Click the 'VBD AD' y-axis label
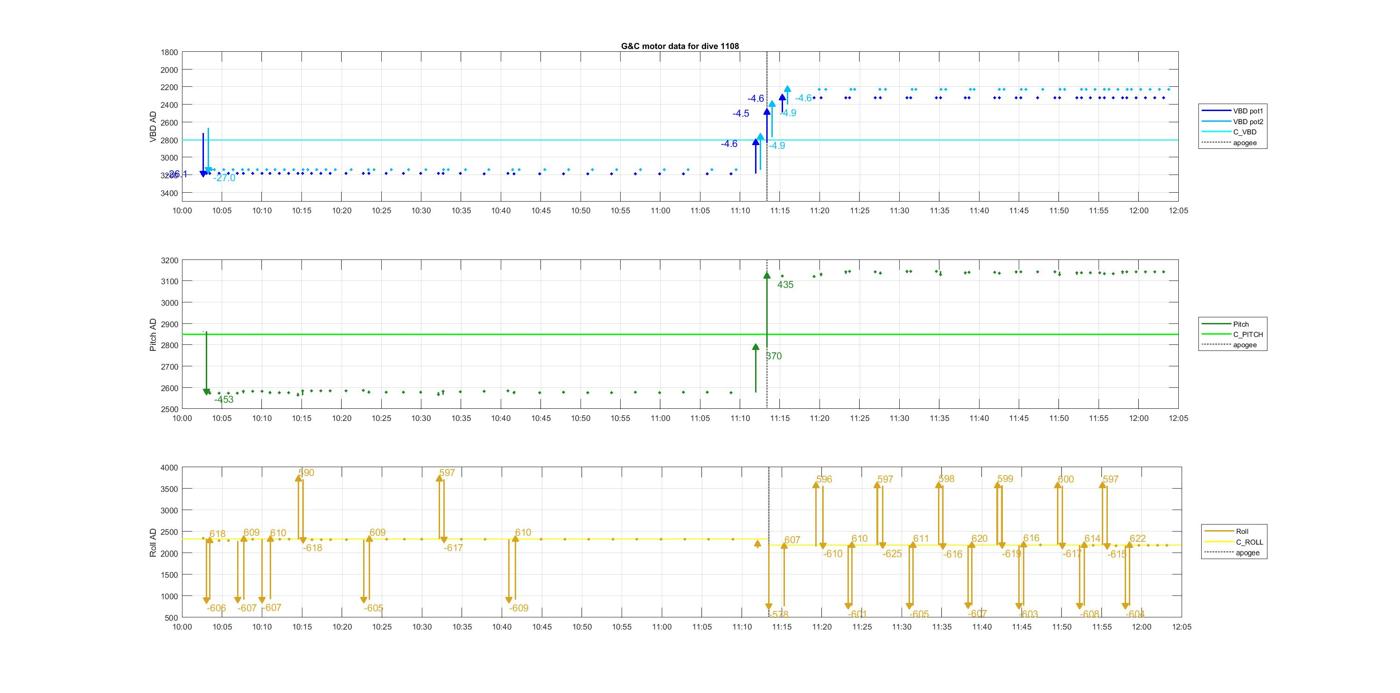The image size is (1400, 693). pos(153,127)
